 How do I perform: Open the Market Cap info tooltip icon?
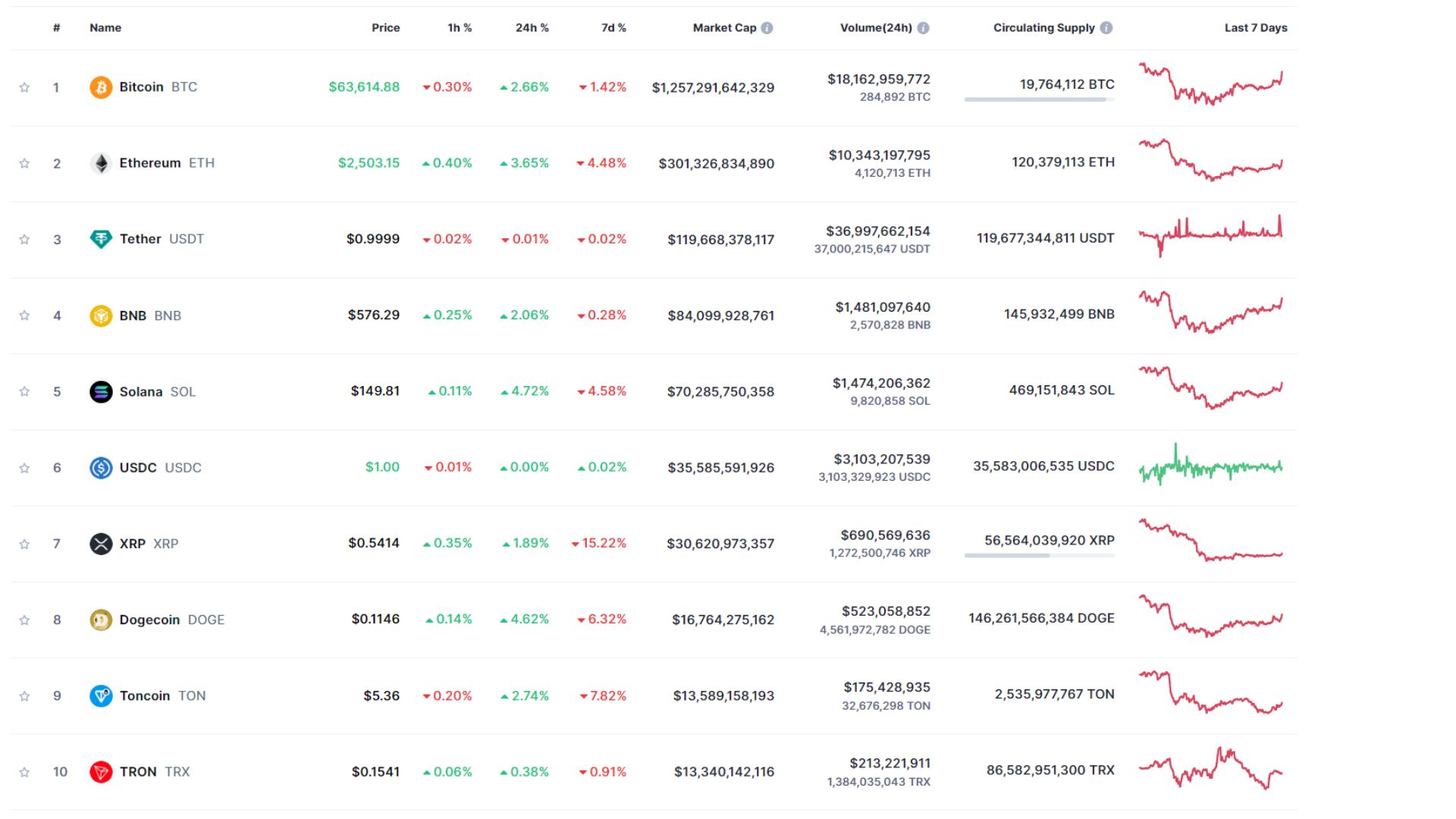pyautogui.click(x=767, y=27)
